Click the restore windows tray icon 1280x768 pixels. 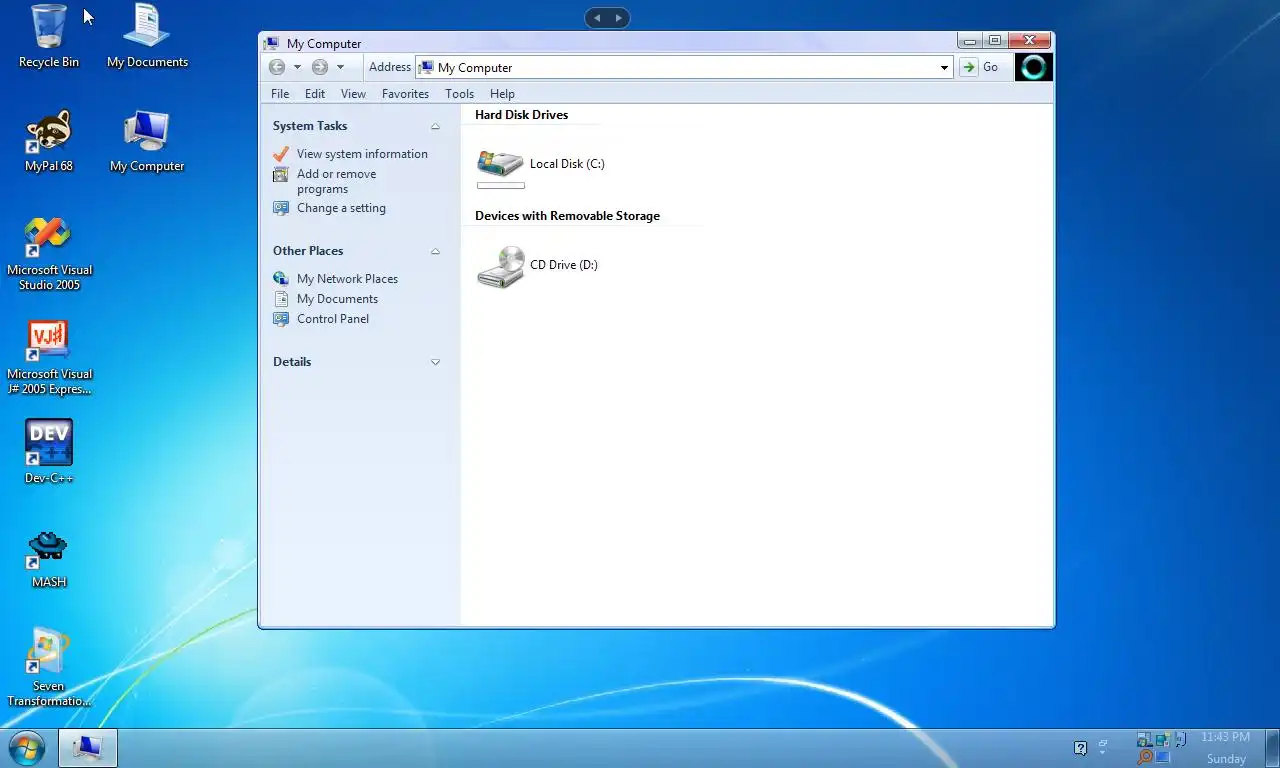click(x=1104, y=746)
